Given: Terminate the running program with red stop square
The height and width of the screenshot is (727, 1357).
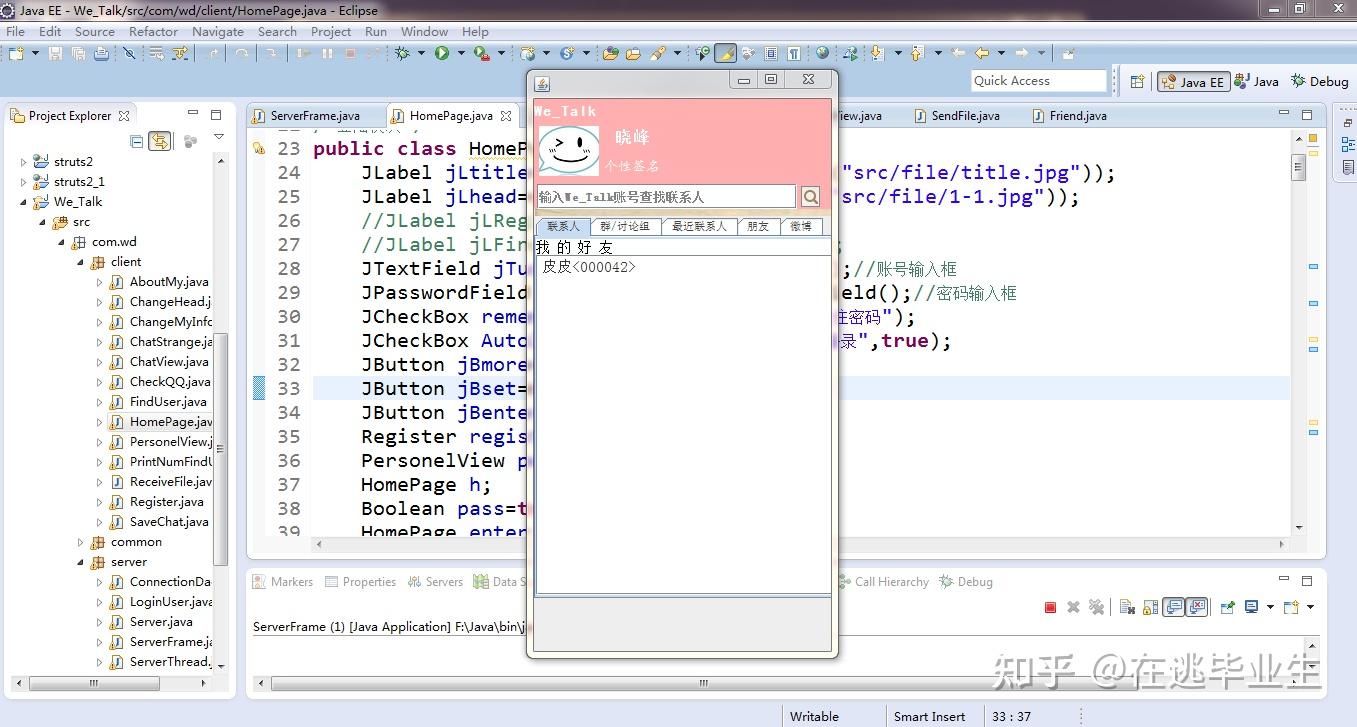Looking at the screenshot, I should (x=1050, y=607).
